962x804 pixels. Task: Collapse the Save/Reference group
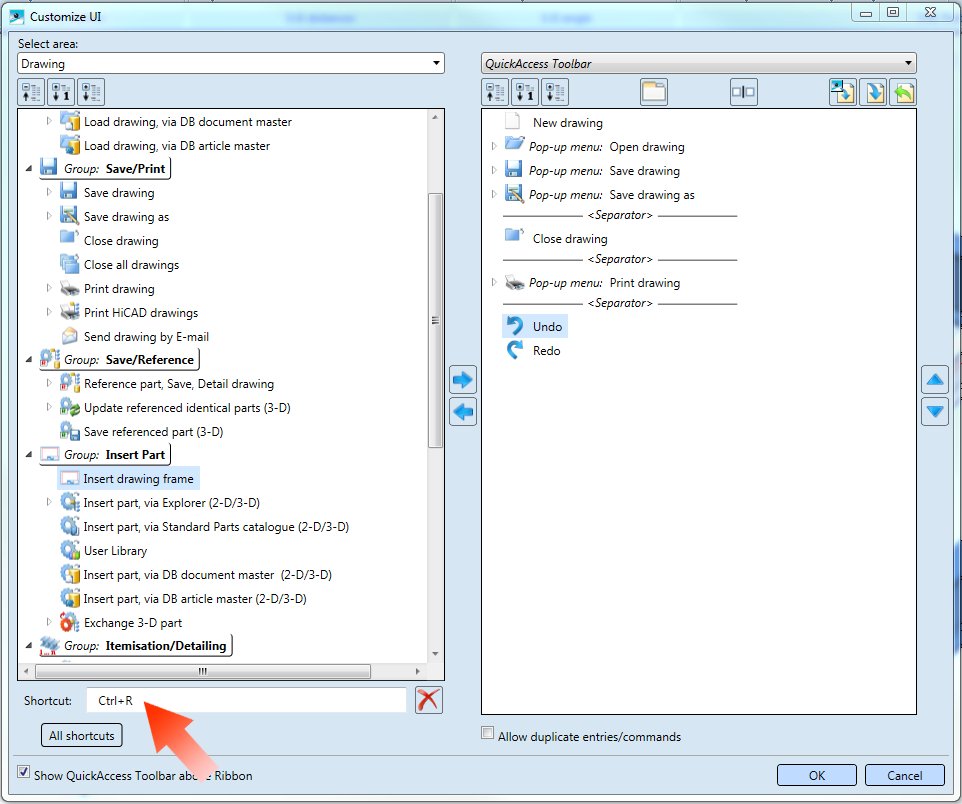click(29, 360)
